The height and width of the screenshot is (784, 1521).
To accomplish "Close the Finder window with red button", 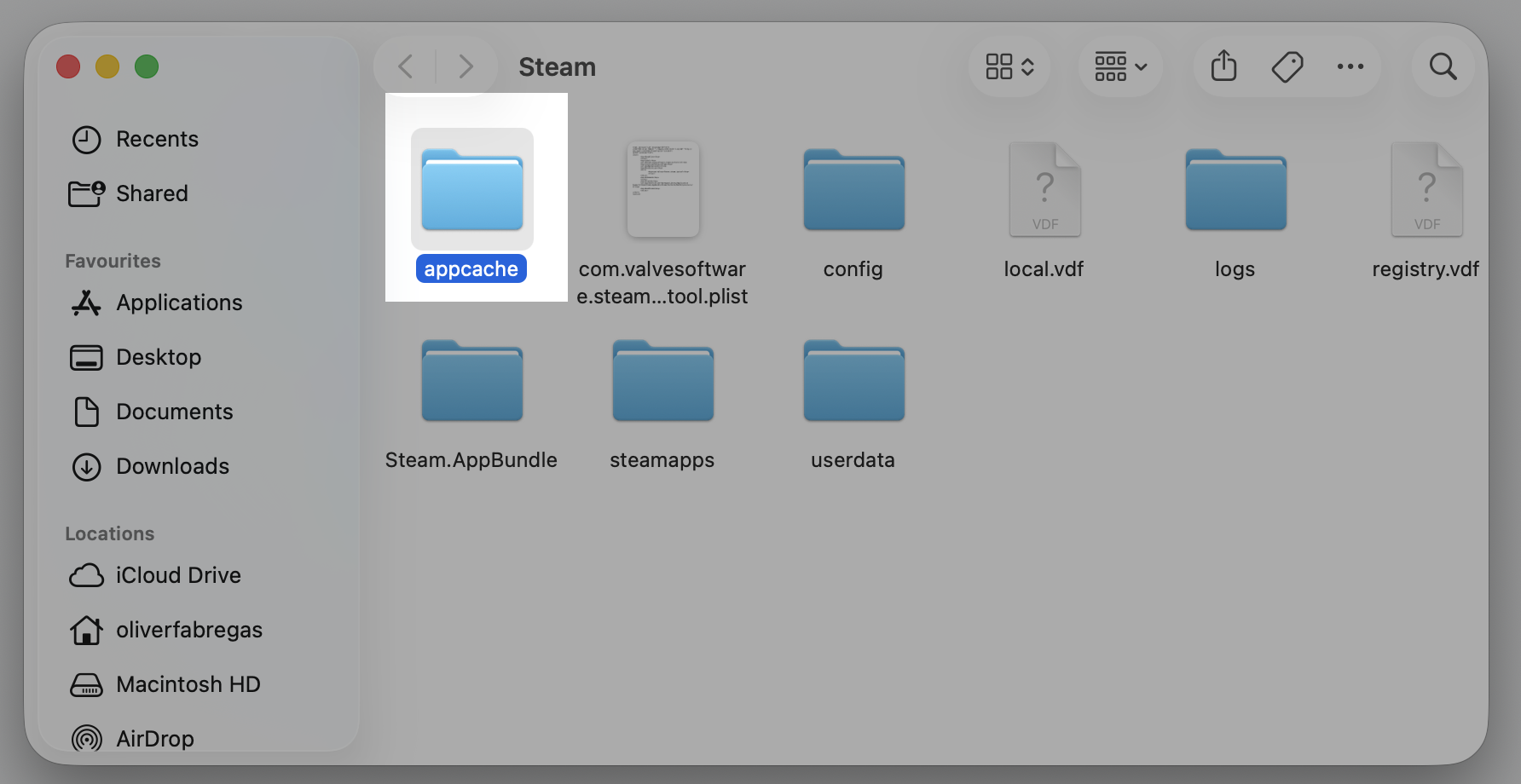I will coord(68,66).
